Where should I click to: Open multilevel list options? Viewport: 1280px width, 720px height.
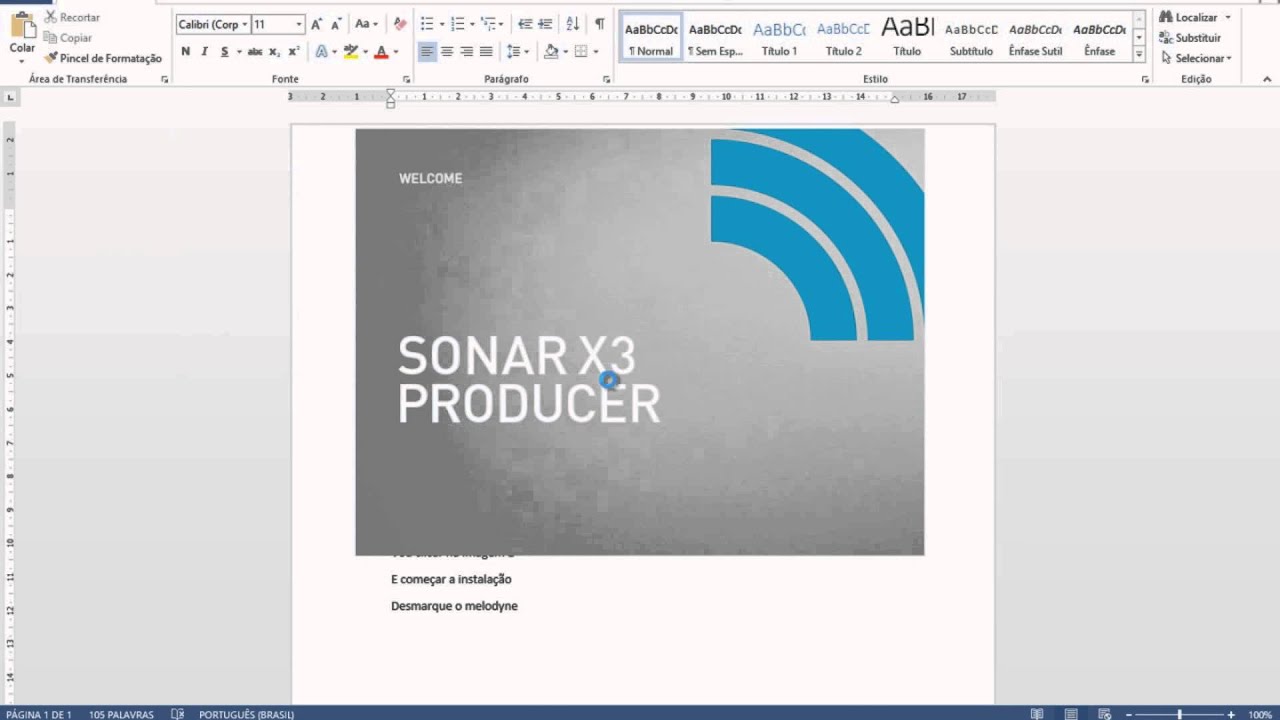click(x=490, y=24)
